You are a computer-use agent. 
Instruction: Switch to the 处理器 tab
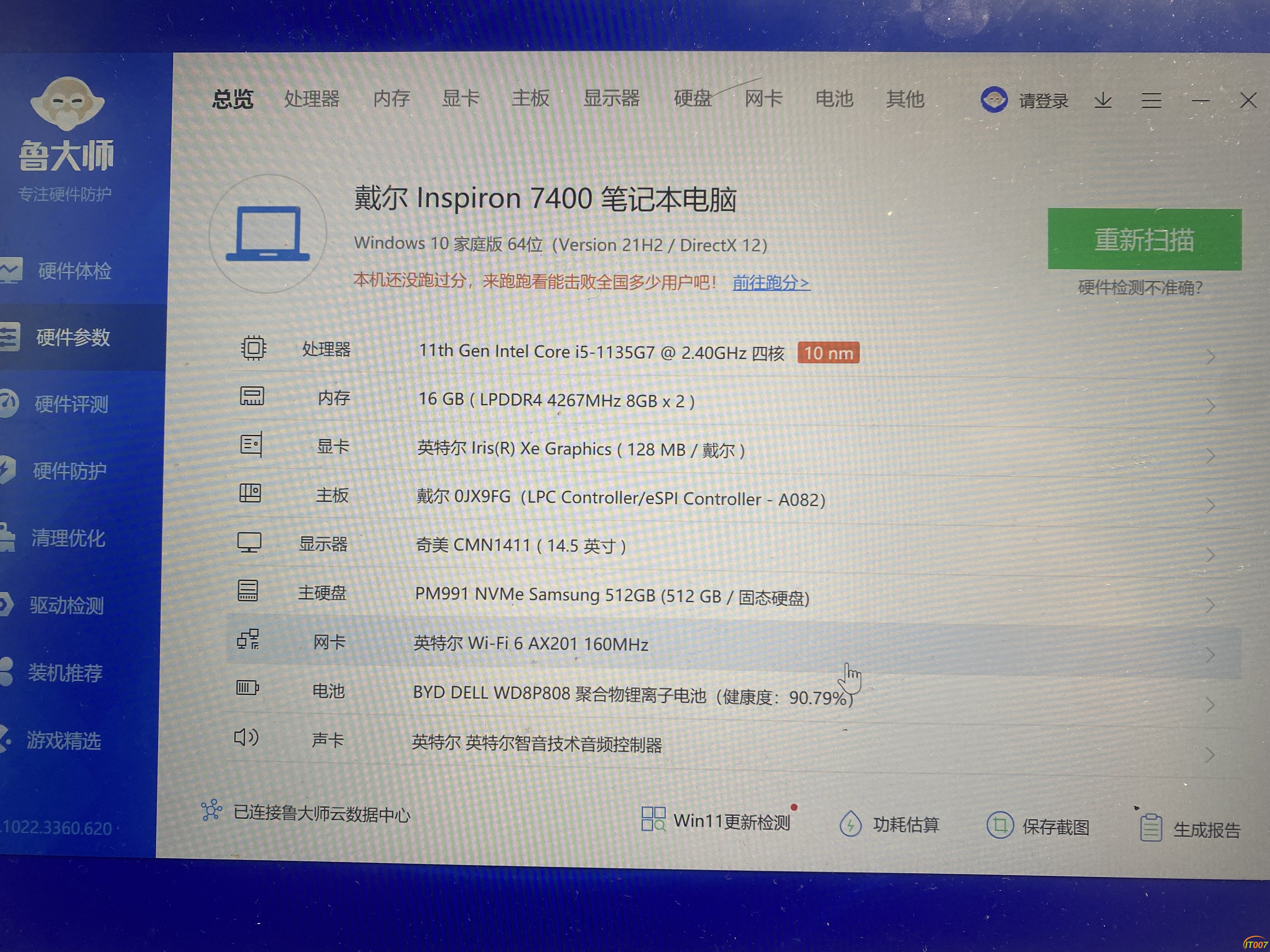pos(312,99)
